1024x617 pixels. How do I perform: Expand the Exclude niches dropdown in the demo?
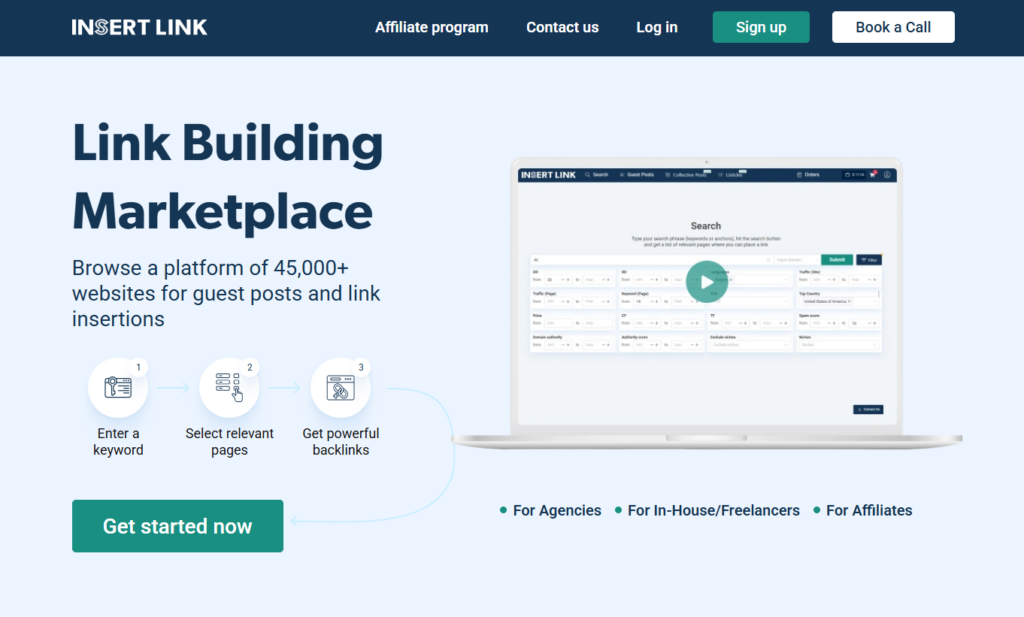click(749, 345)
